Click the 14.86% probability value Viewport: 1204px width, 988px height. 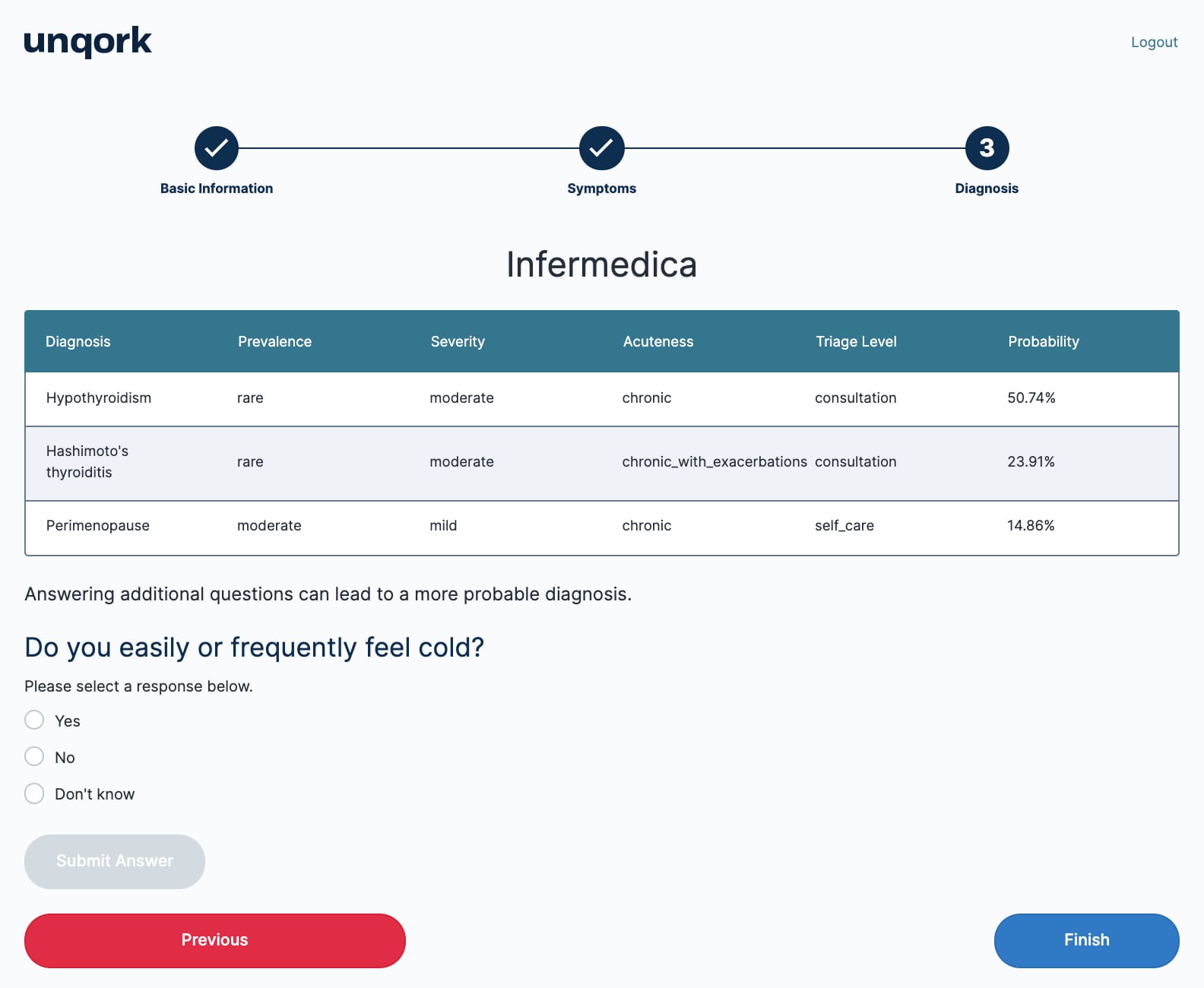(1031, 526)
